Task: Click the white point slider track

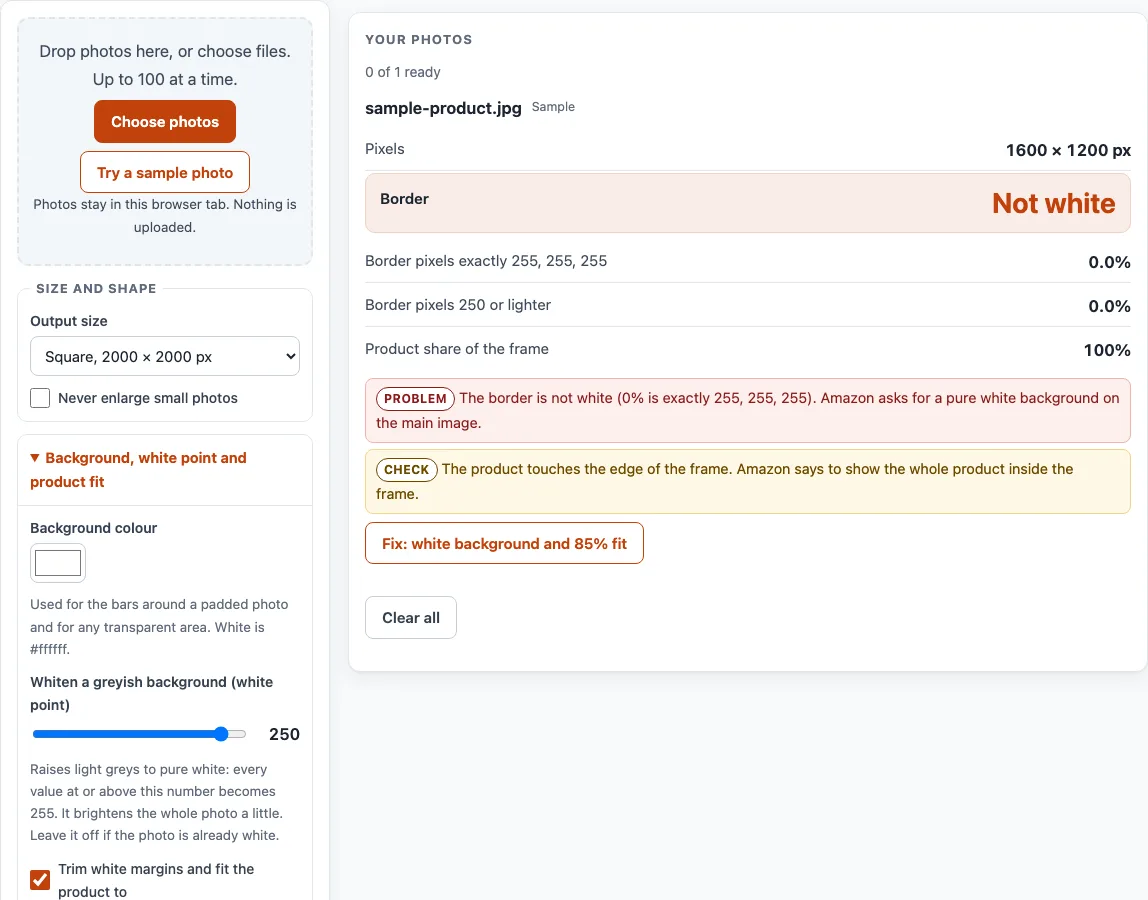Action: click(x=139, y=734)
